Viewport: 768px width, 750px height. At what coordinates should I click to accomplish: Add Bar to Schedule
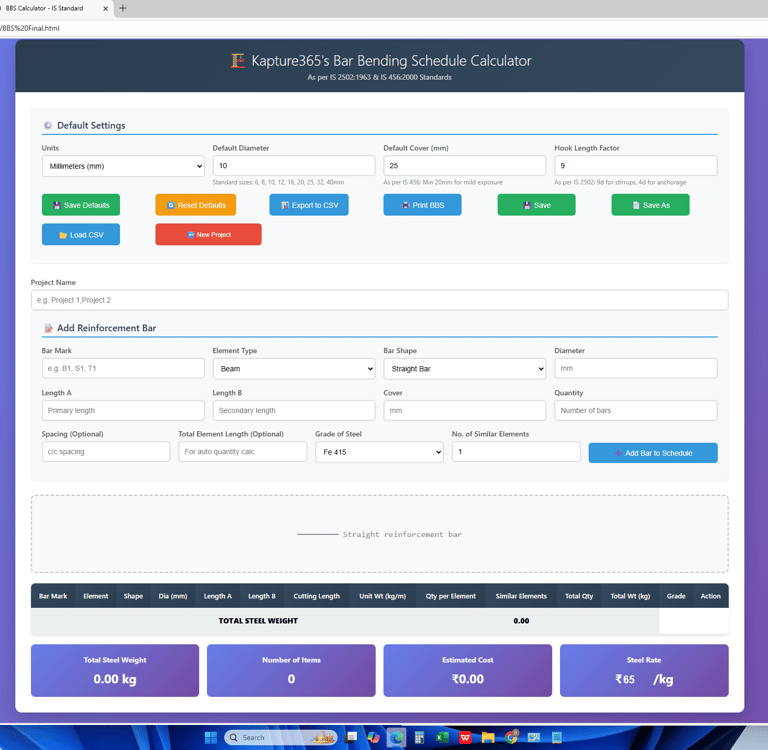pyautogui.click(x=653, y=453)
